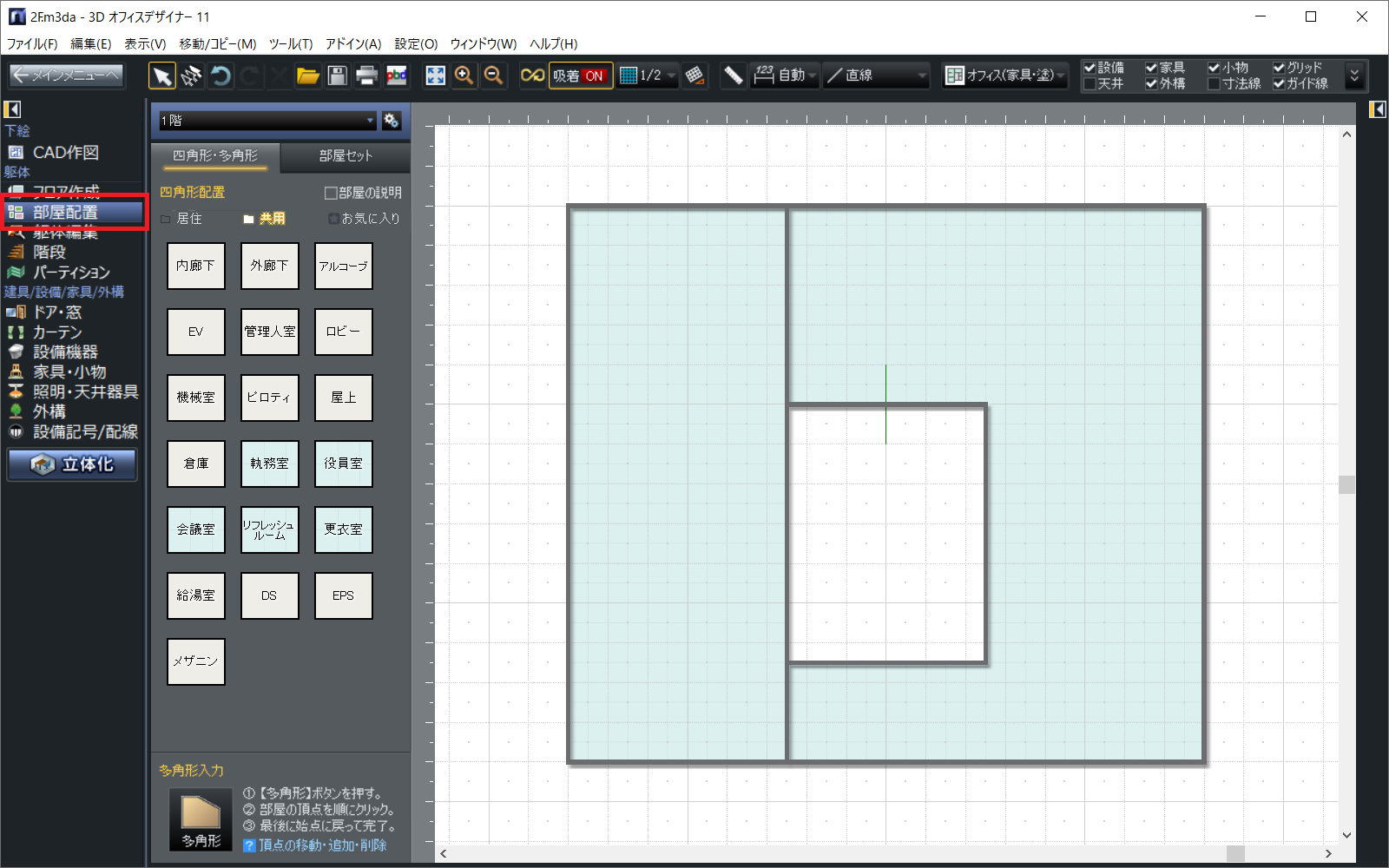Viewport: 1389px width, 868px height.
Task: Check the 部屋の説明 checkbox
Action: click(331, 193)
